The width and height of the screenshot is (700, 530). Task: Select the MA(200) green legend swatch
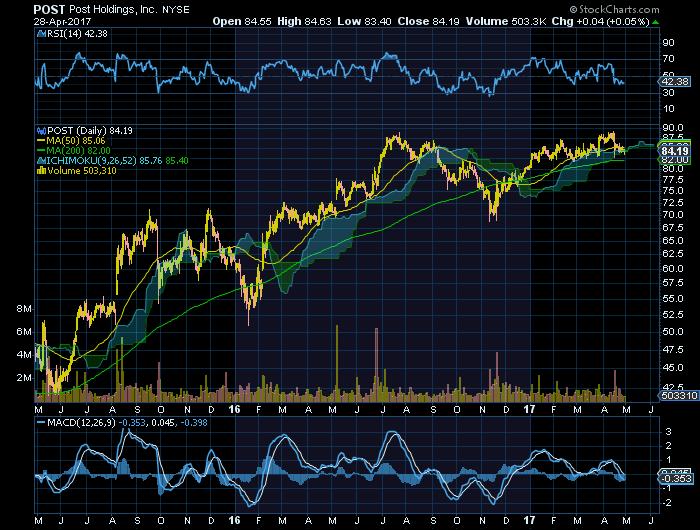coord(41,151)
